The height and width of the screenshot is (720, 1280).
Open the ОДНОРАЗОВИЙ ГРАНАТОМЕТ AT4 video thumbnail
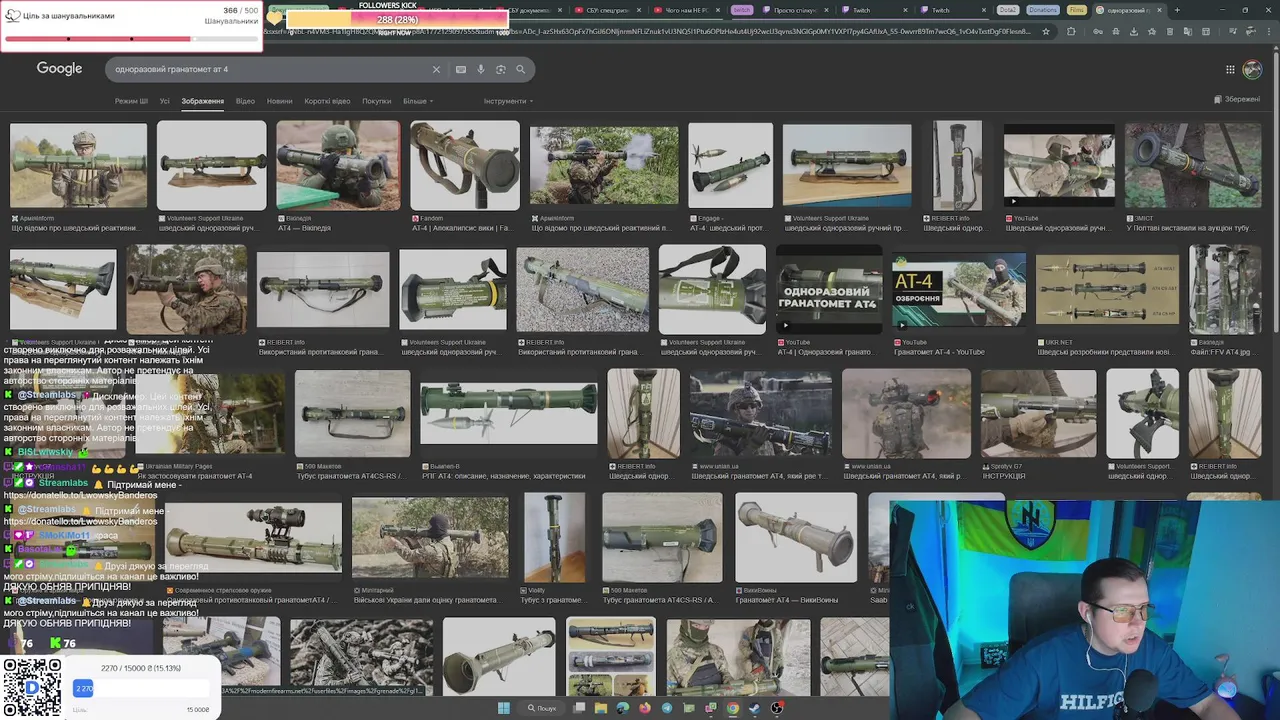[829, 290]
